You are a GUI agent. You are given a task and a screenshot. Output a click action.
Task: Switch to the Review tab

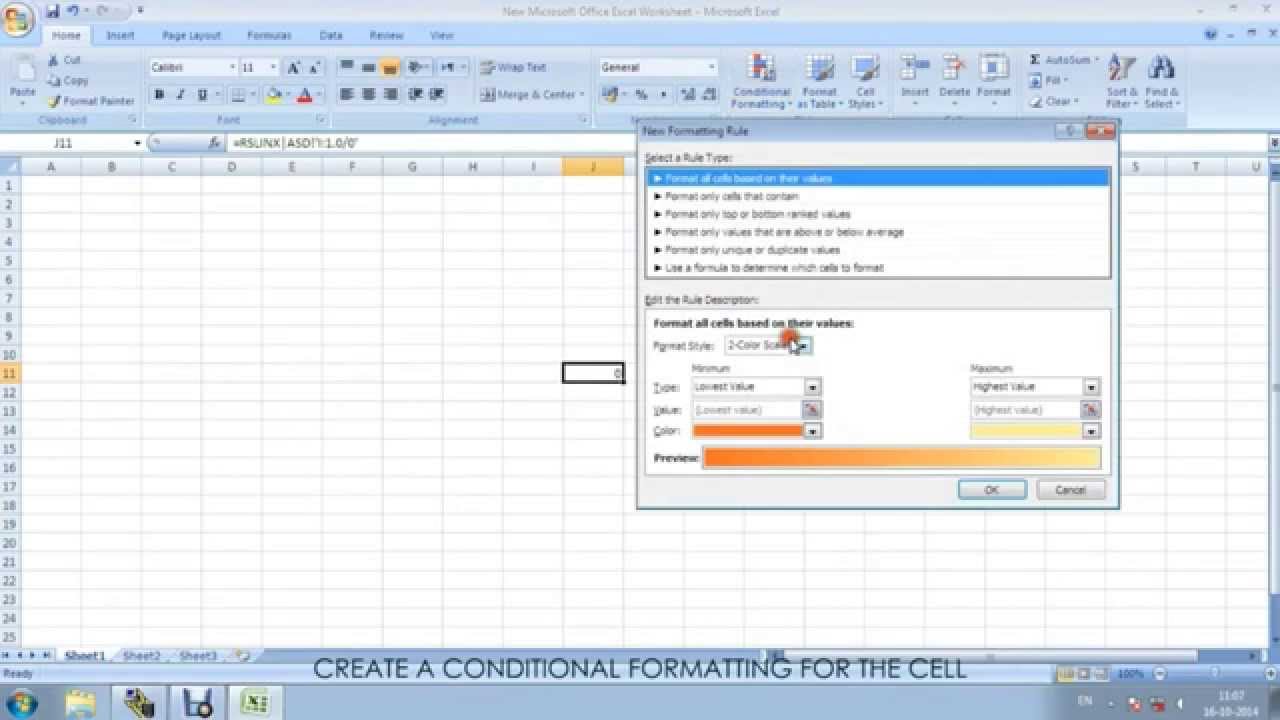coord(386,35)
